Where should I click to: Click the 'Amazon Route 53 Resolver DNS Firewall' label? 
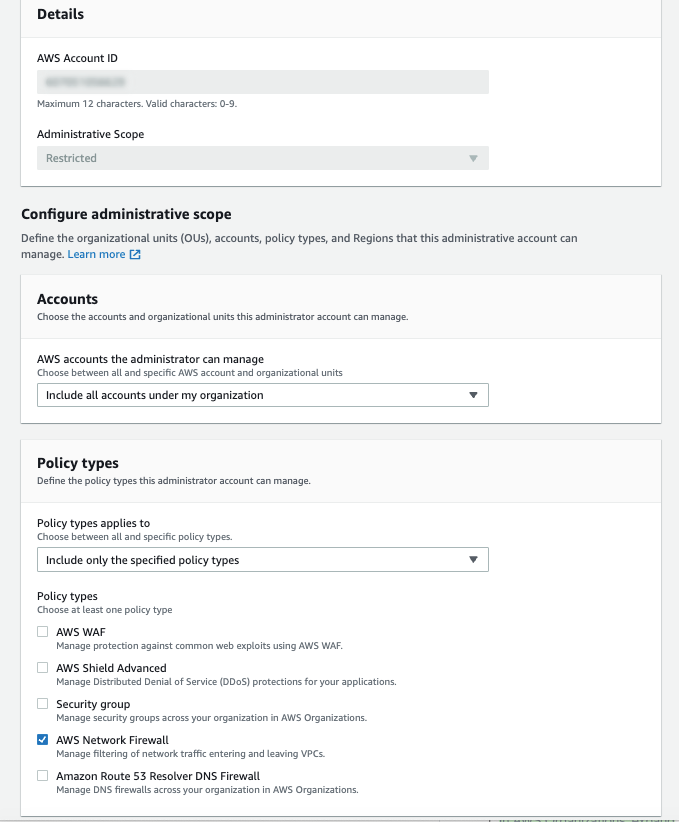click(158, 775)
